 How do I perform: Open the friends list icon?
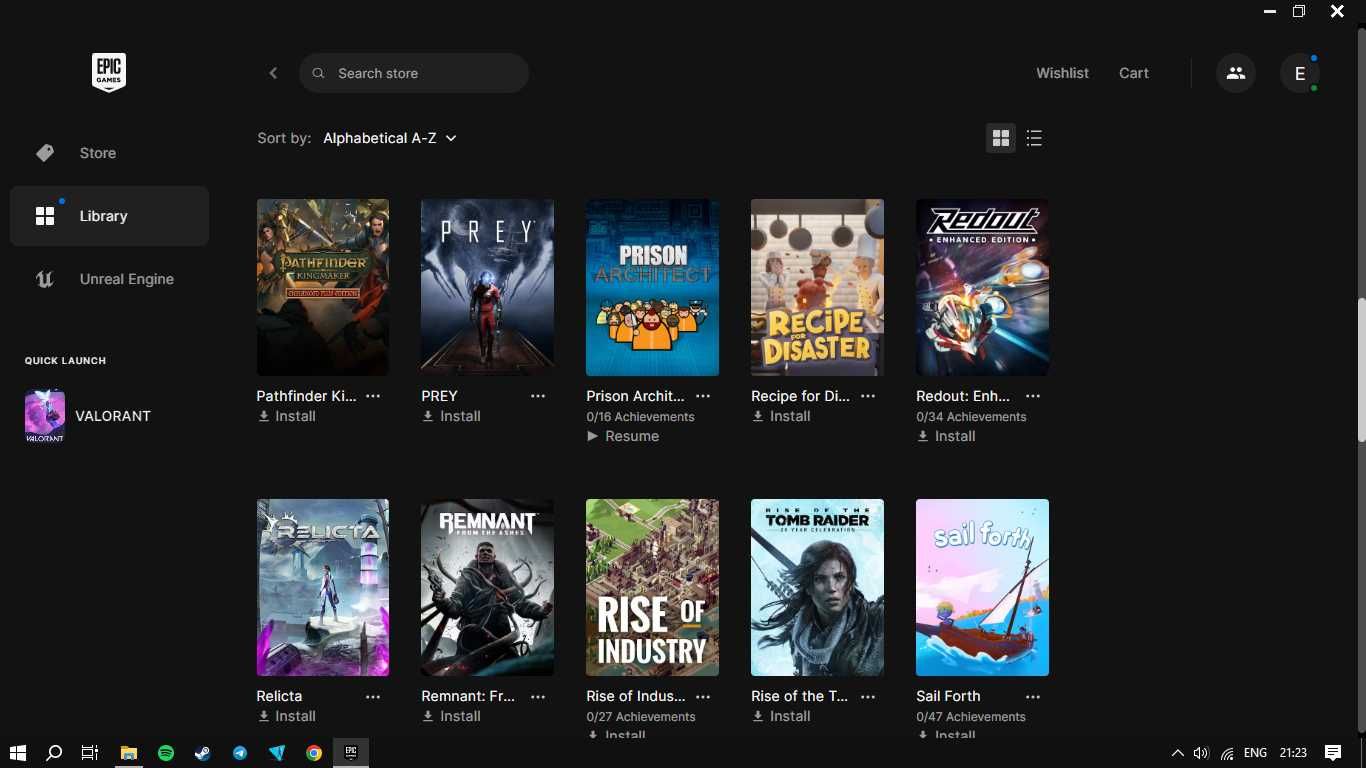pos(1236,73)
